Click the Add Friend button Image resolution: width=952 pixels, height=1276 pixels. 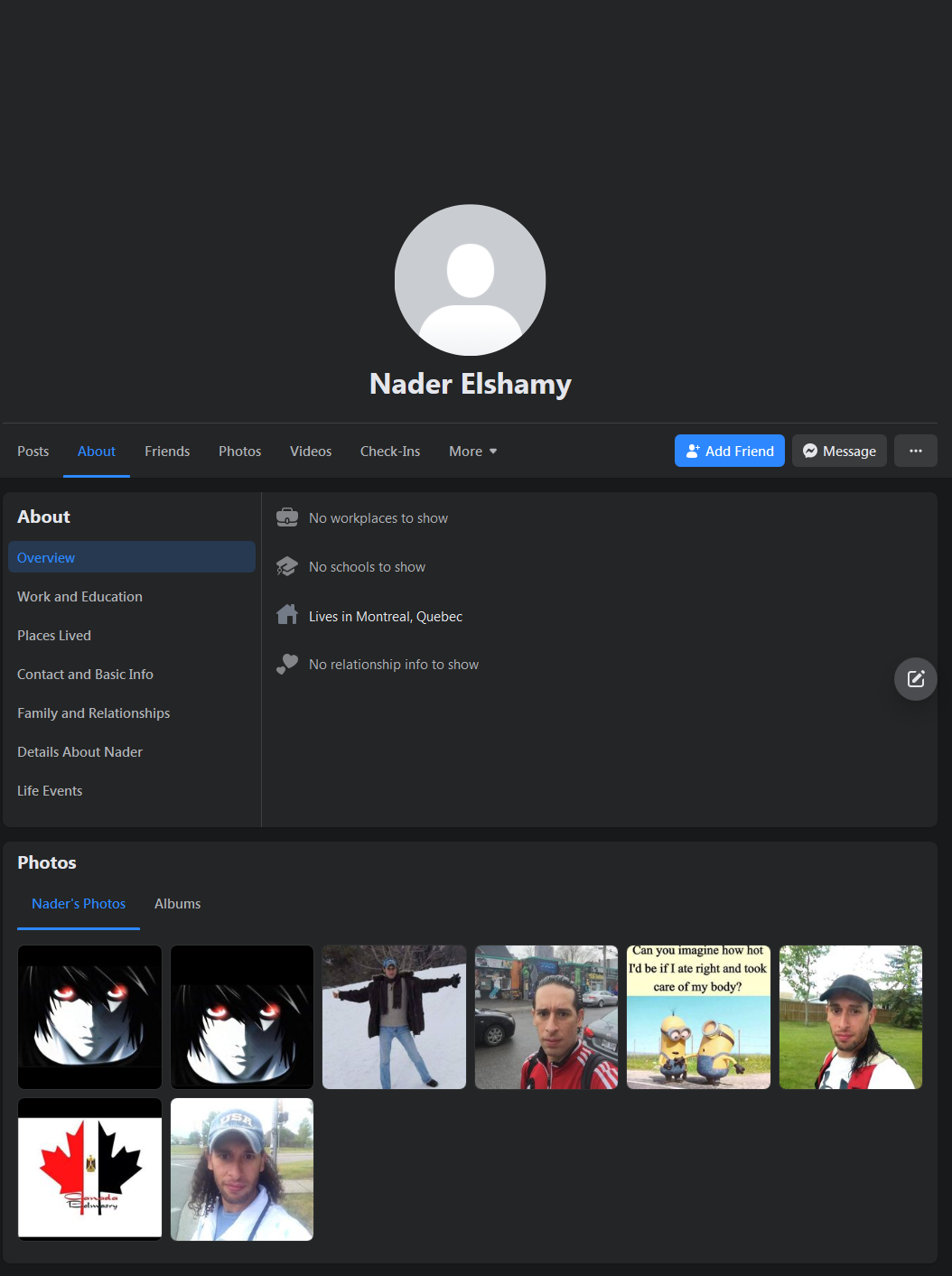click(730, 451)
